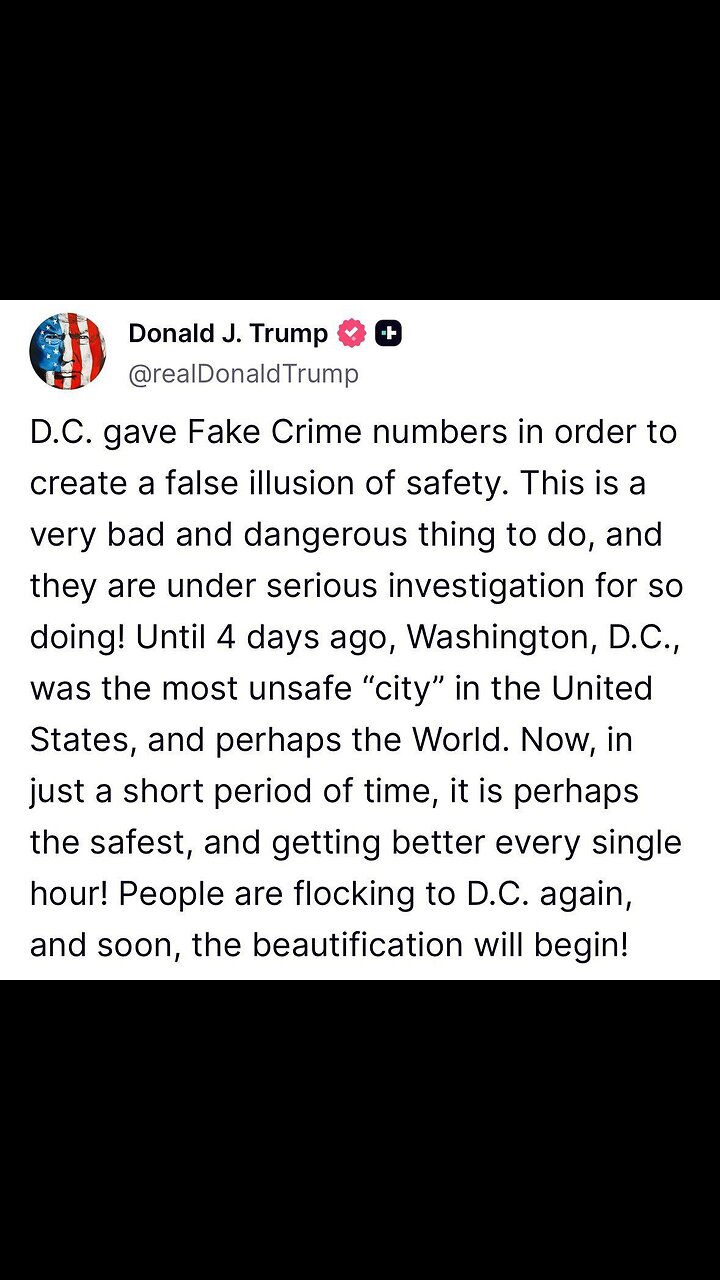Open Donald J. Trump display name
Screen dimensions: 720x1280
coord(228,334)
